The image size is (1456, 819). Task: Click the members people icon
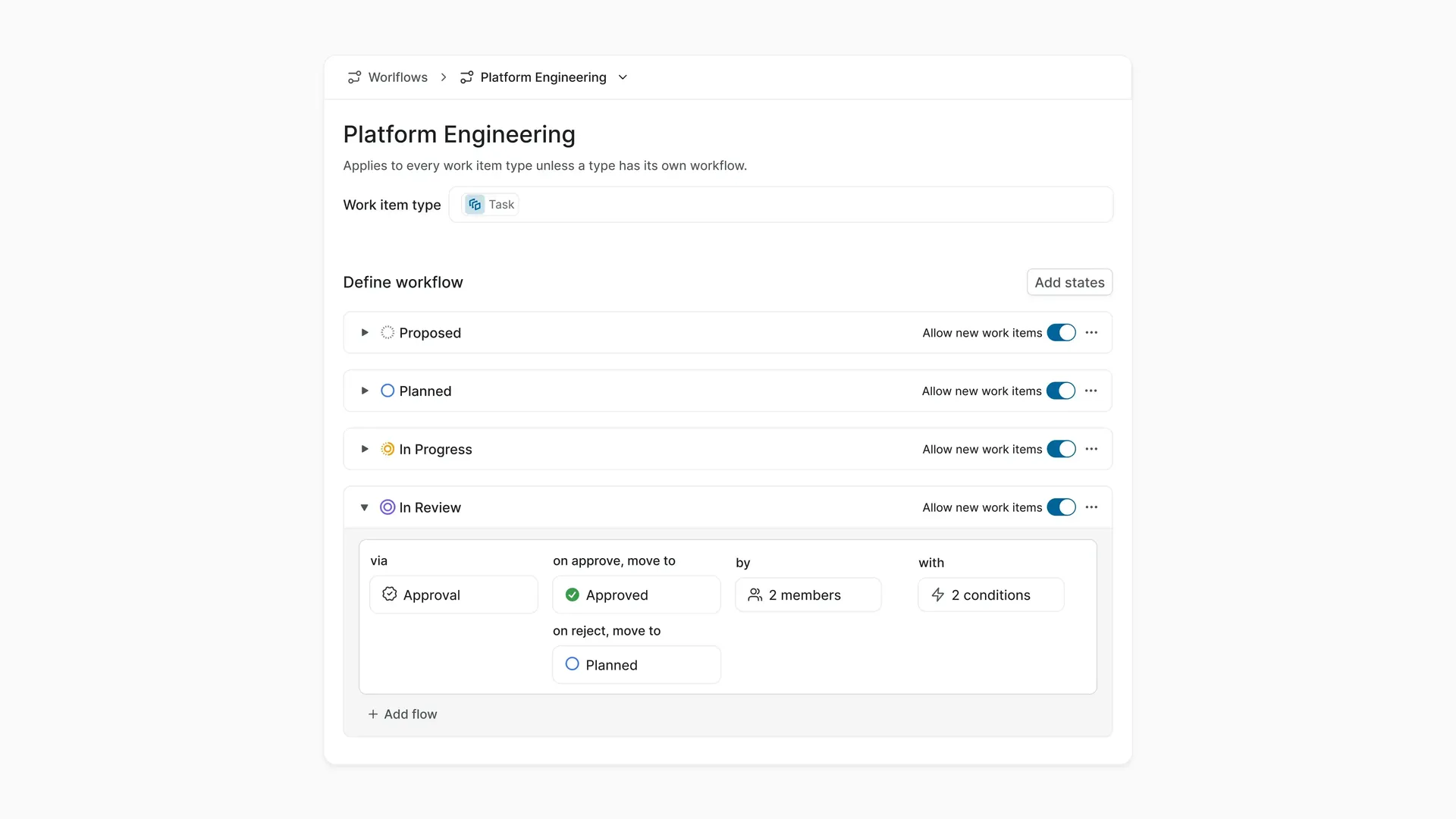tap(755, 595)
